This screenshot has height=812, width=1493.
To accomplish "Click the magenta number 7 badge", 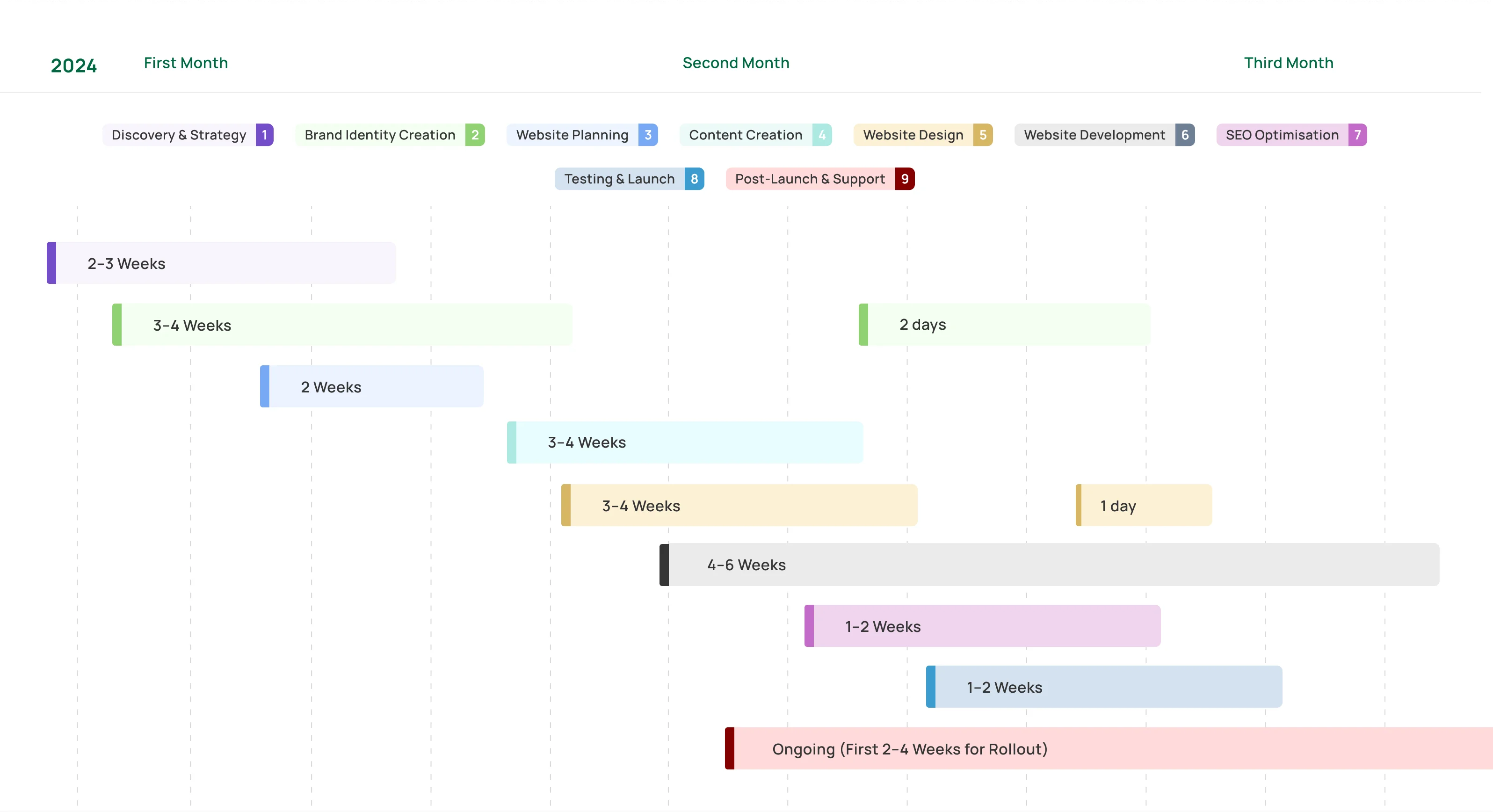I will [x=1357, y=135].
